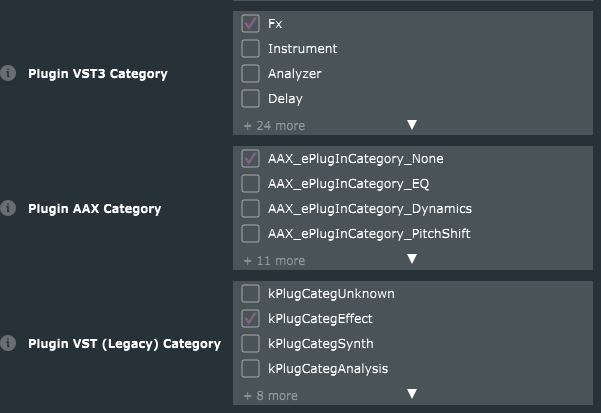Check the Delay VST3 category
The height and width of the screenshot is (413, 601).
click(x=250, y=98)
